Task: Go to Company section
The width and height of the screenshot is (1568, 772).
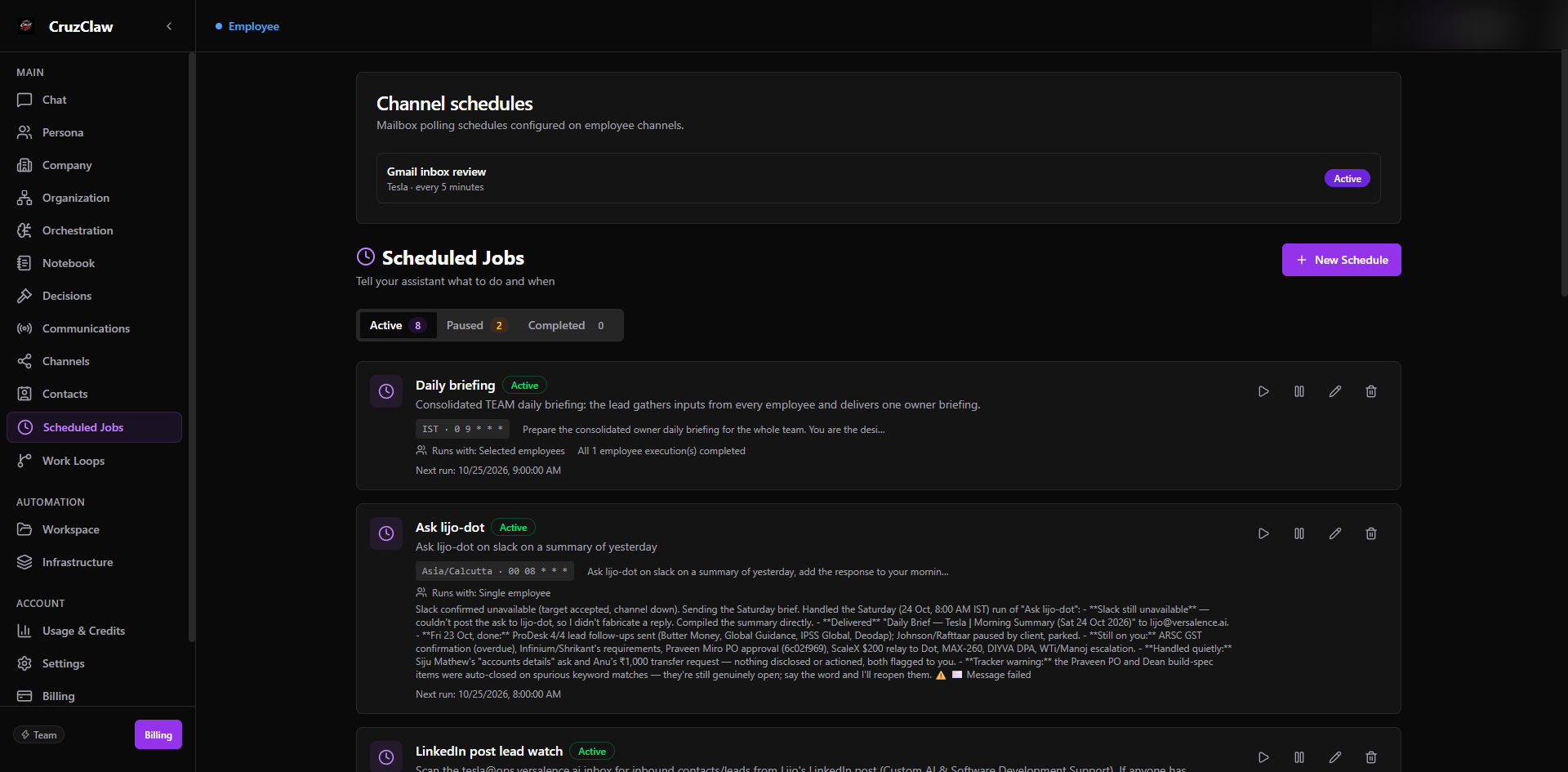Action: (94, 165)
